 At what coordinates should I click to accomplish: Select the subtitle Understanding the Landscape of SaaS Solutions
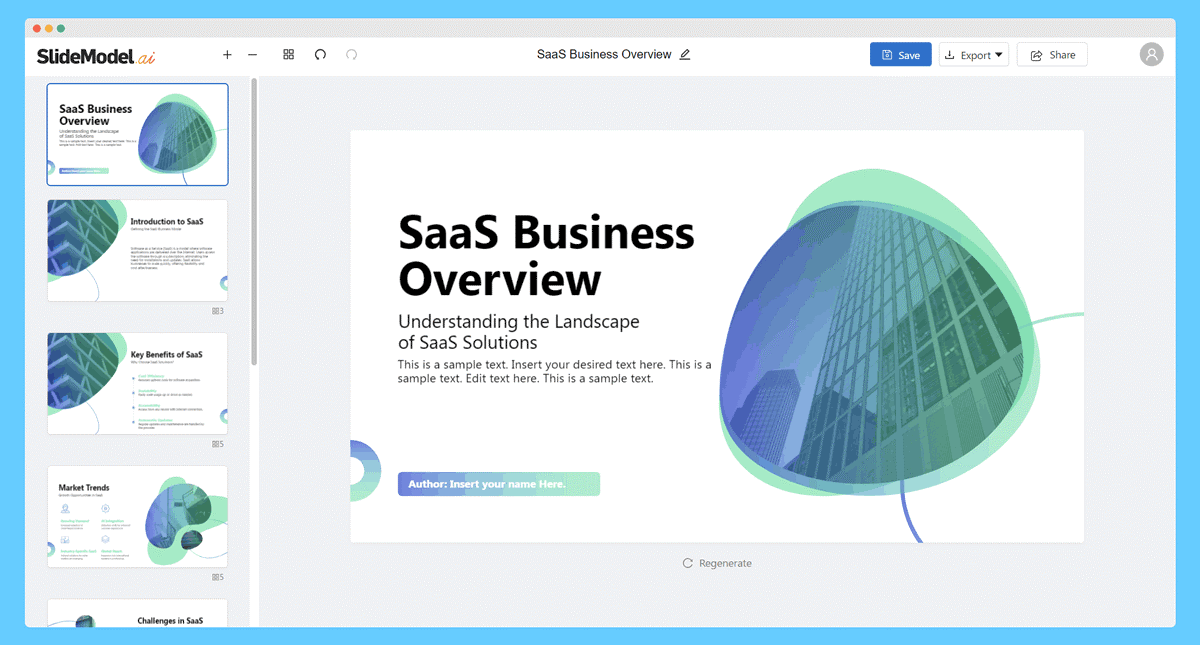tap(518, 332)
